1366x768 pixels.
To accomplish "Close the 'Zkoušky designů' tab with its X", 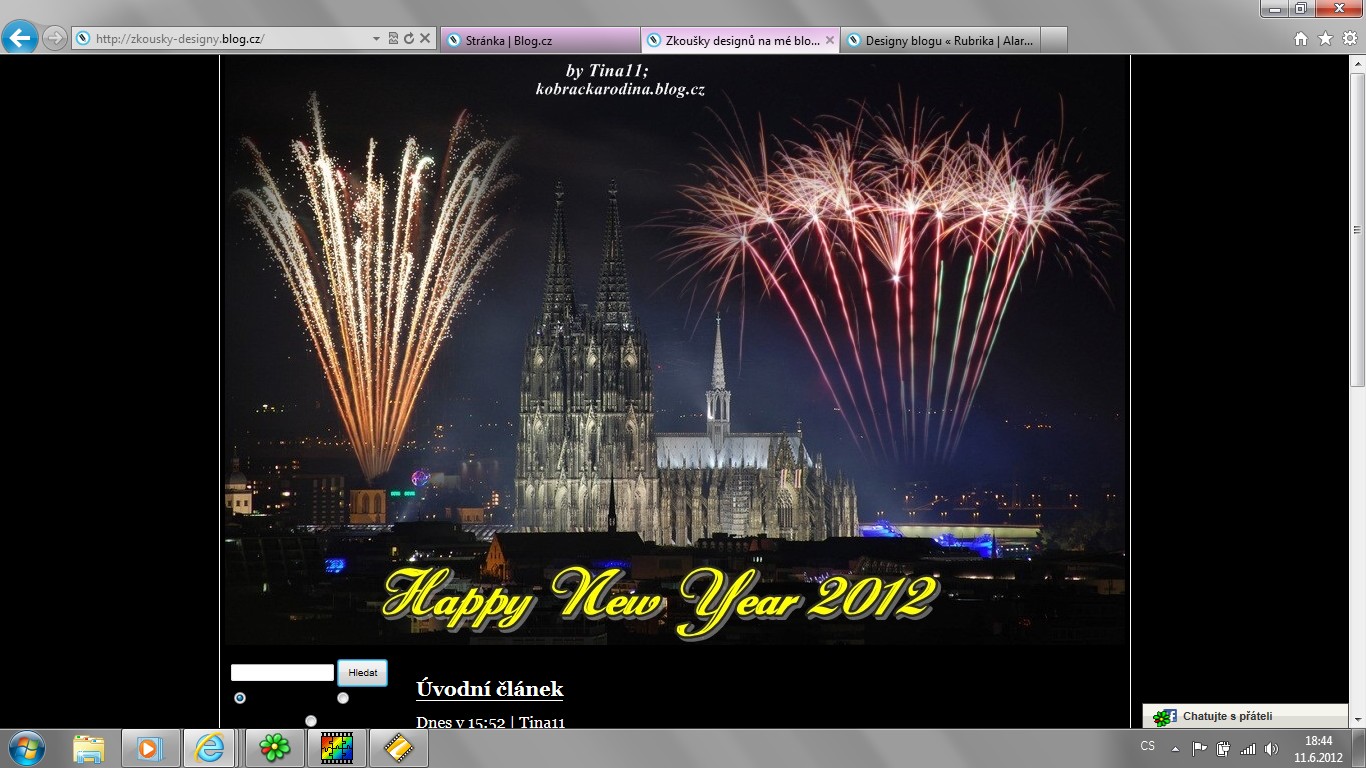I will pyautogui.click(x=829, y=40).
